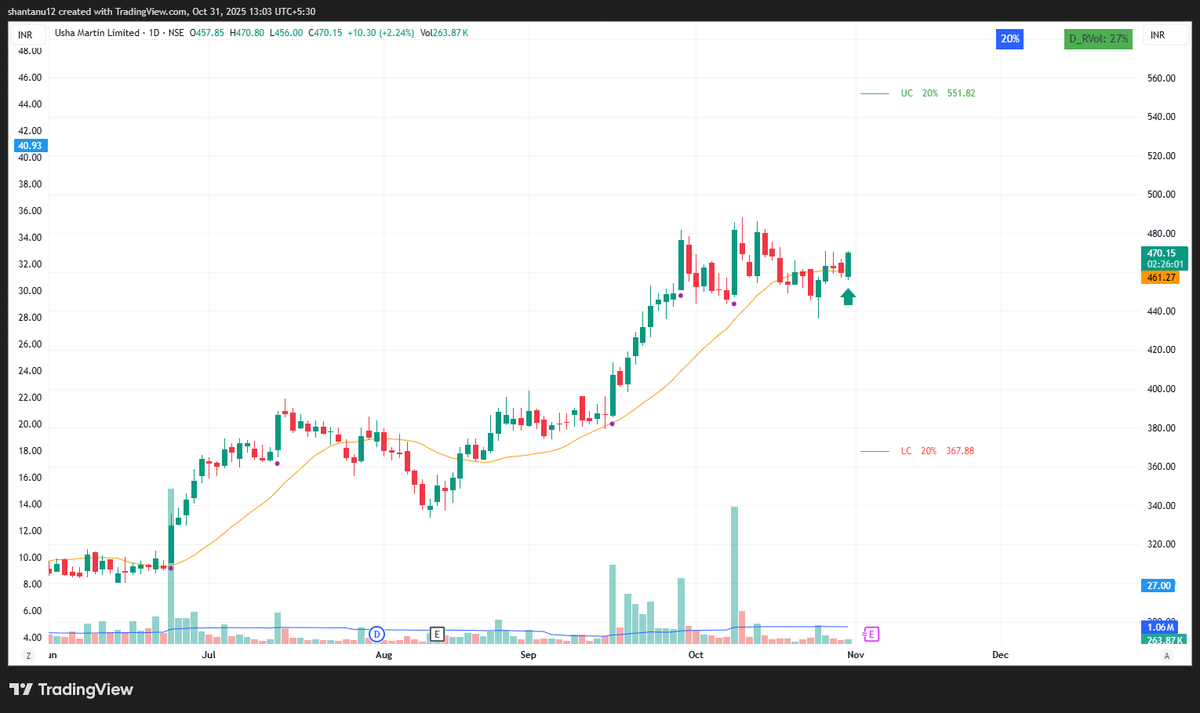The height and width of the screenshot is (713, 1200).
Task: Click the O457.85 open value
Action: [x=208, y=33]
